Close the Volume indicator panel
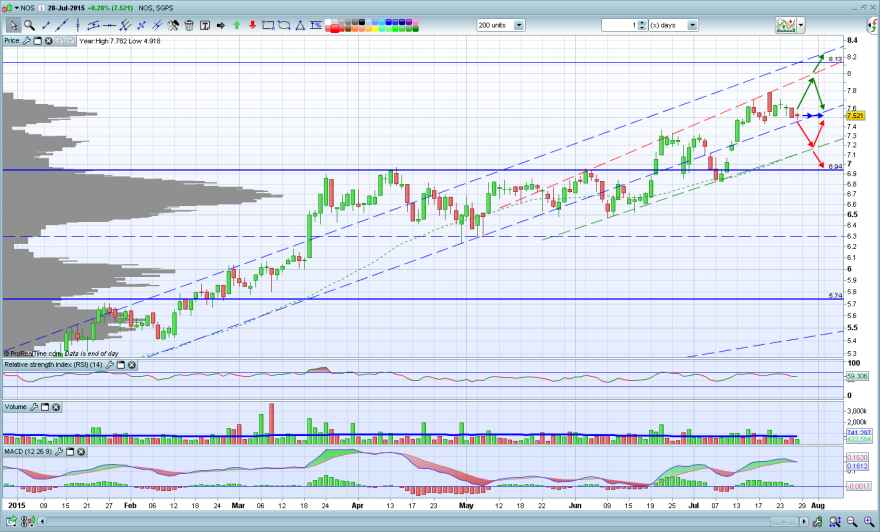880x532 pixels. 56,407
